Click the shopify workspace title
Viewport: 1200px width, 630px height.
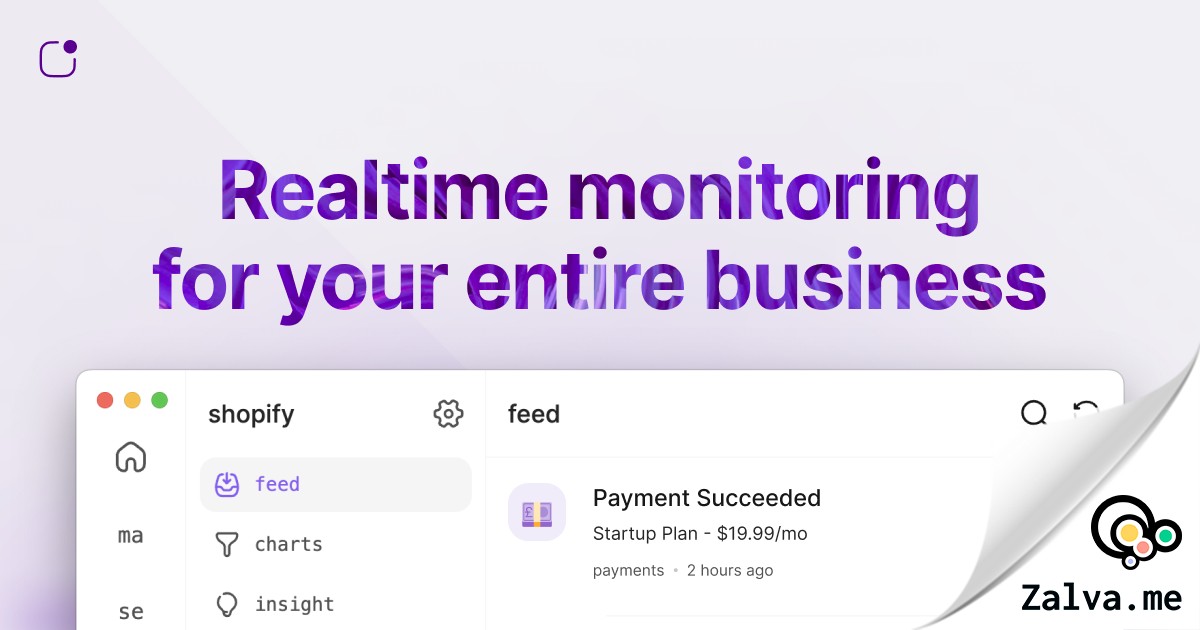[x=250, y=413]
